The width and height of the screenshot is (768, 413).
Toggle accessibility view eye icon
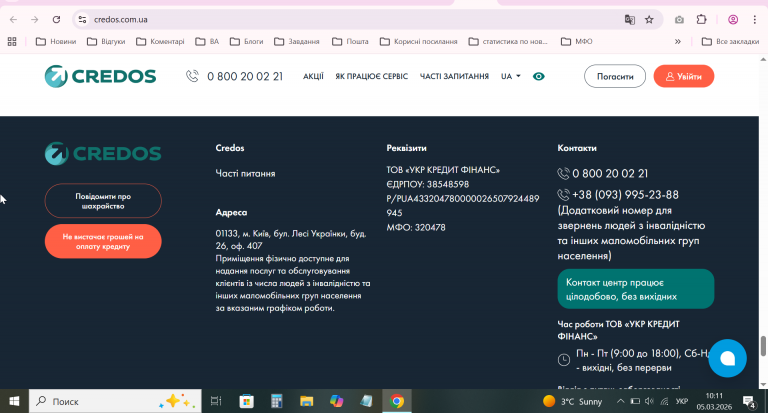pos(538,76)
